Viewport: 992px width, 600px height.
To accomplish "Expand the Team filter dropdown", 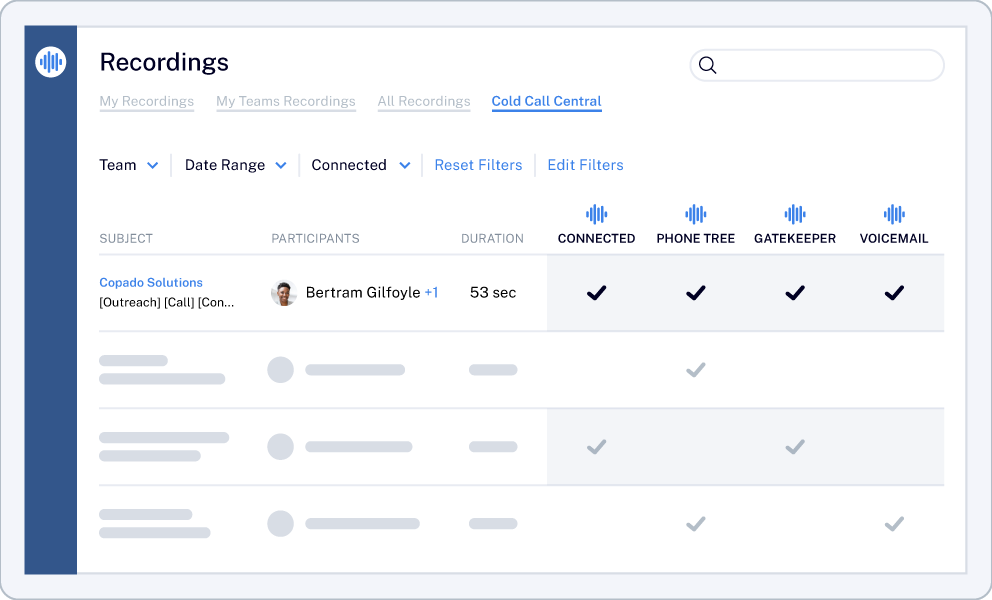I will 128,165.
